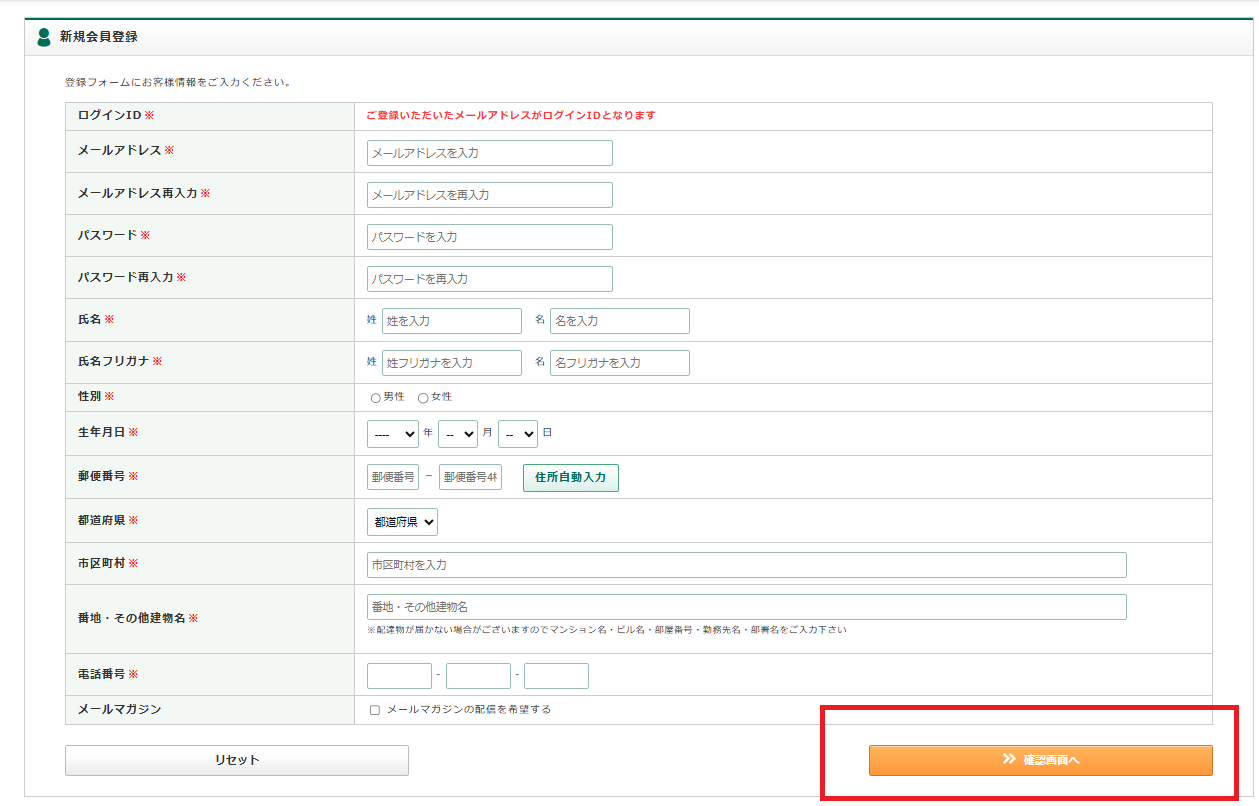Image resolution: width=1259 pixels, height=806 pixels.
Task: Click the 姓 family name field
Action: coord(451,321)
